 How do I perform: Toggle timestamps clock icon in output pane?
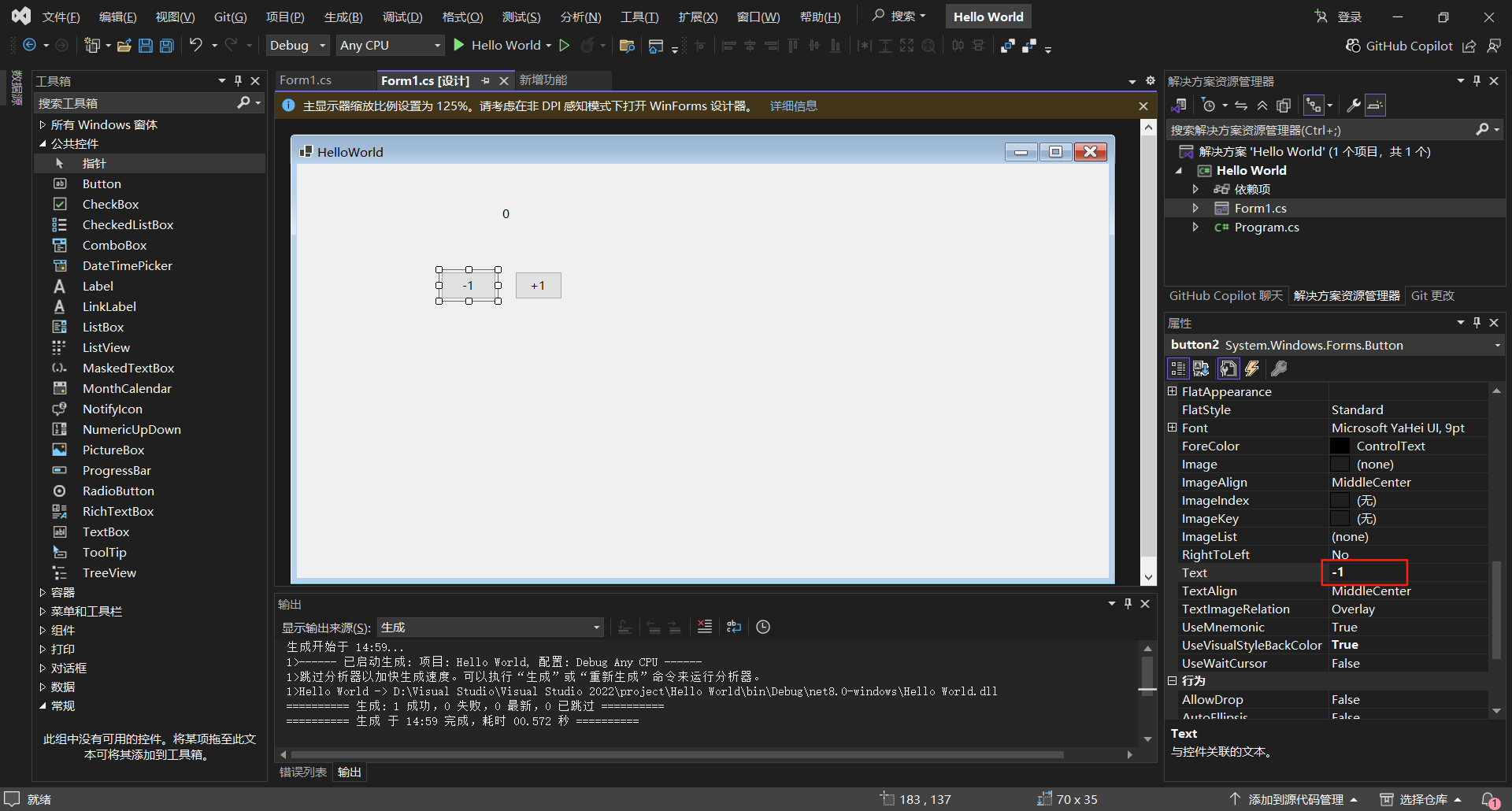pyautogui.click(x=763, y=627)
